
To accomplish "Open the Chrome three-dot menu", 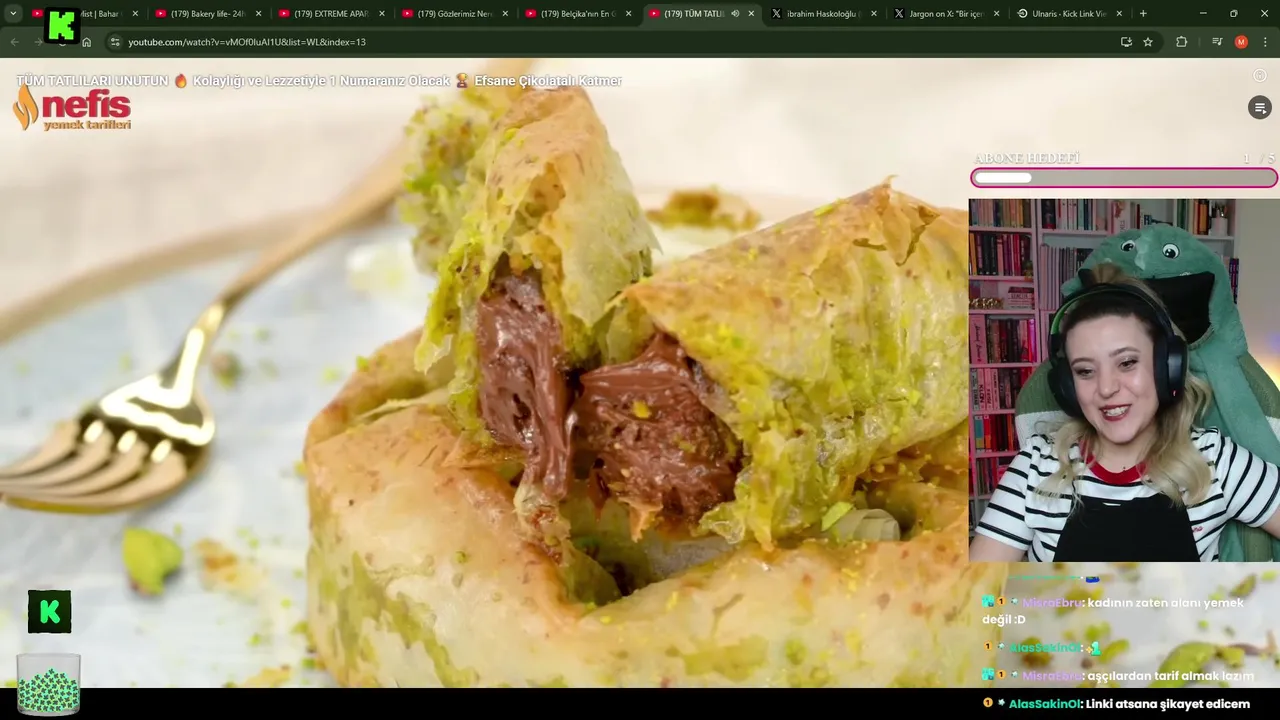I will (1266, 42).
